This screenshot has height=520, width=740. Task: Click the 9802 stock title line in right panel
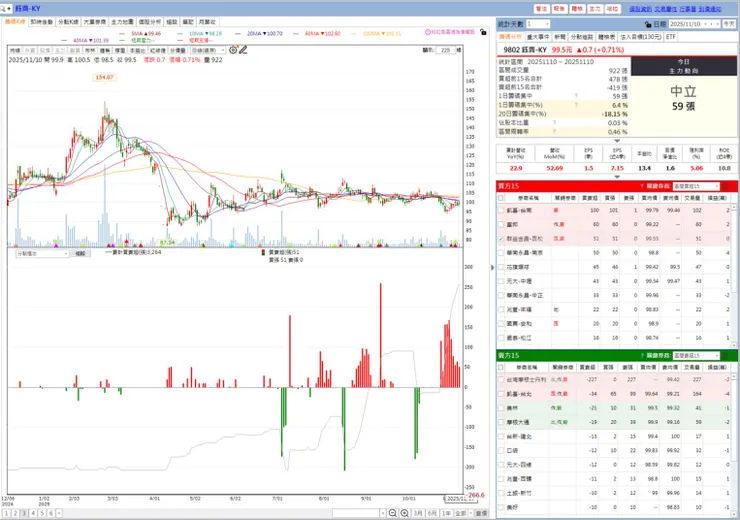pyautogui.click(x=563, y=50)
